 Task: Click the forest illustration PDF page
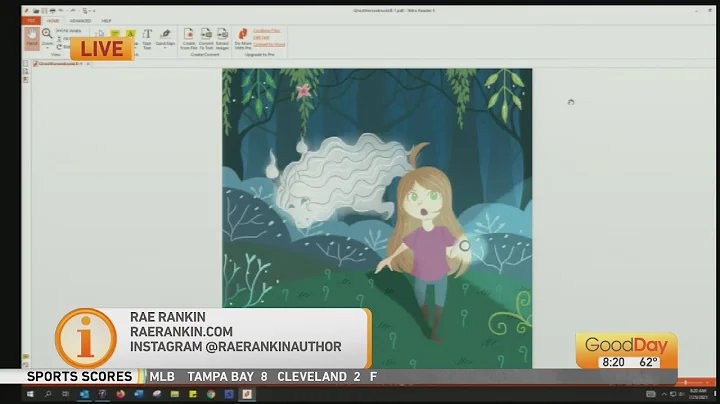pyautogui.click(x=377, y=219)
